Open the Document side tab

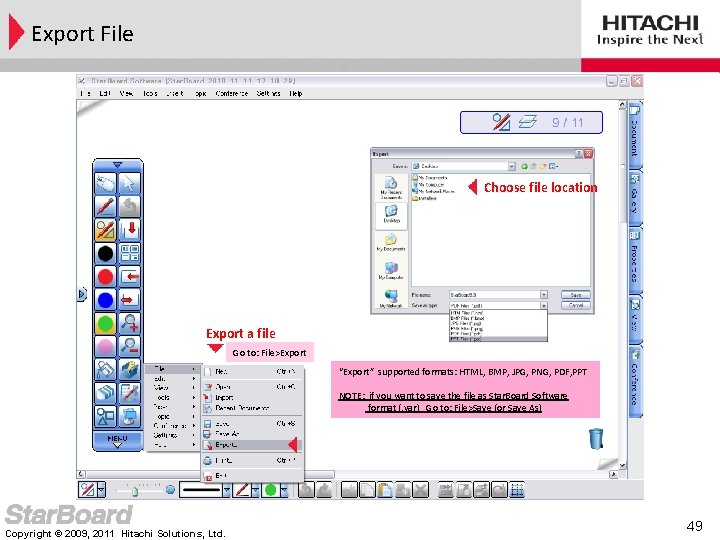point(635,133)
